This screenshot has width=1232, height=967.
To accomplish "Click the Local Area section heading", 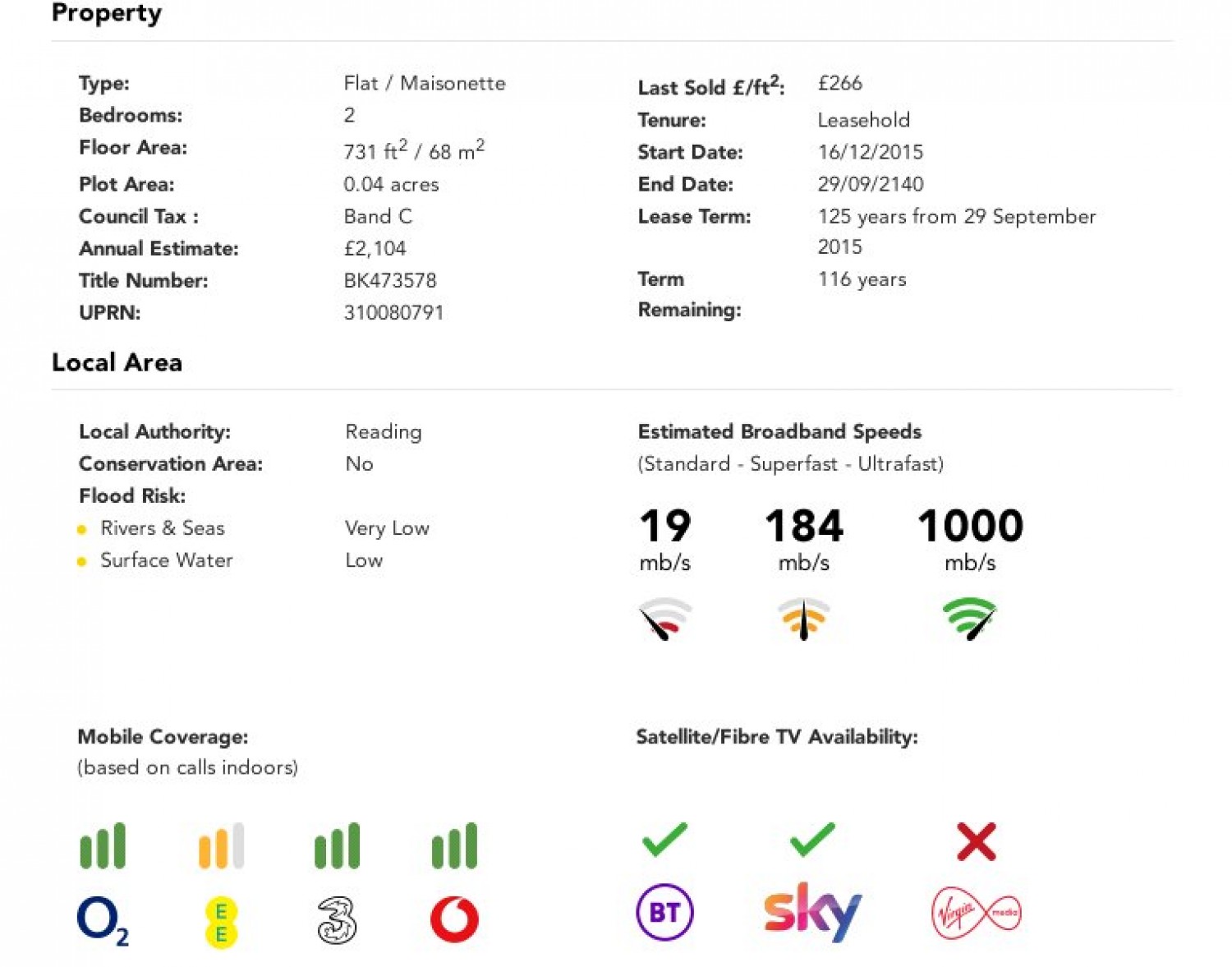I will [117, 362].
